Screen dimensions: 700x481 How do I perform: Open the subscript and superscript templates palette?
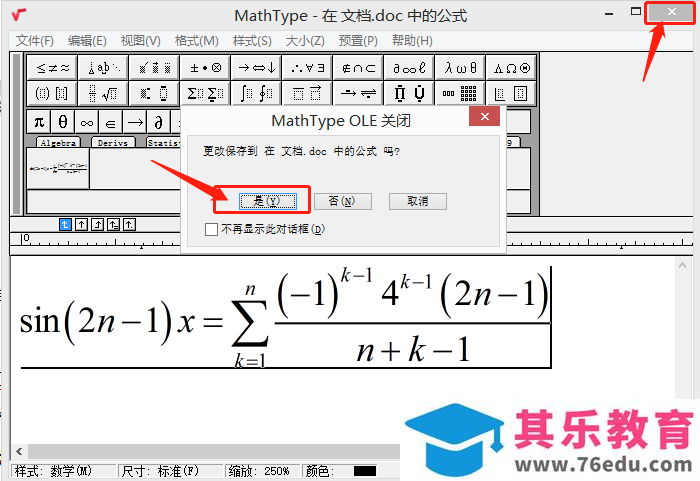154,93
